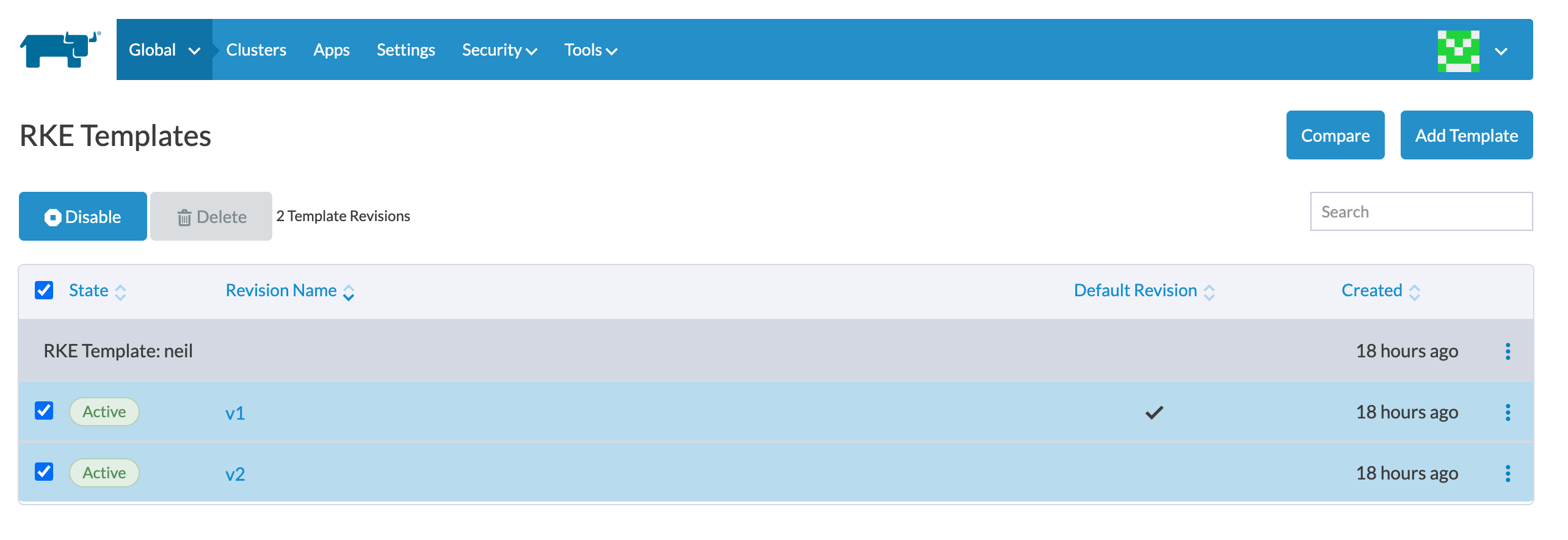Click the Revision Name column header
Image resolution: width=1568 pixels, height=540 pixels.
point(281,290)
